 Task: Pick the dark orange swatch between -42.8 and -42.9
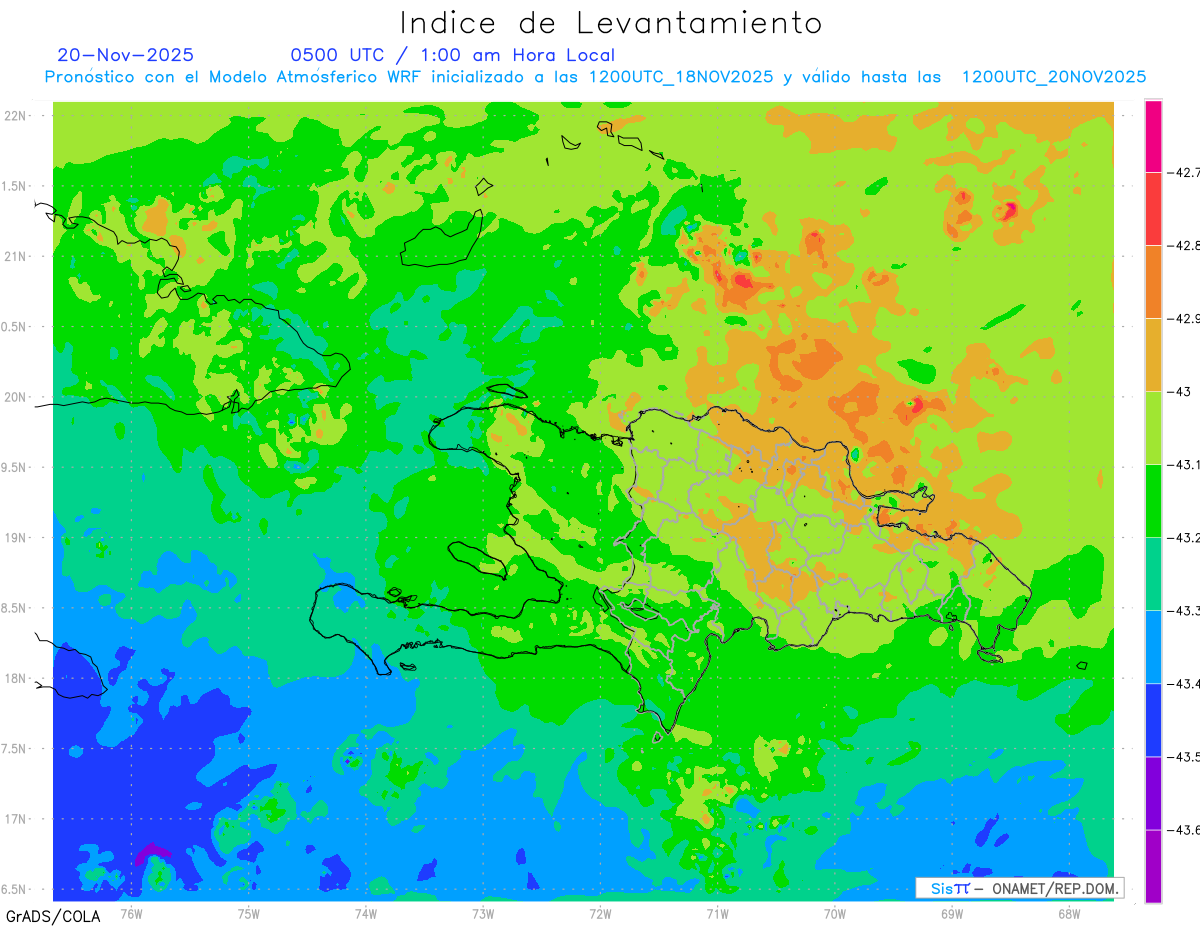(1153, 281)
